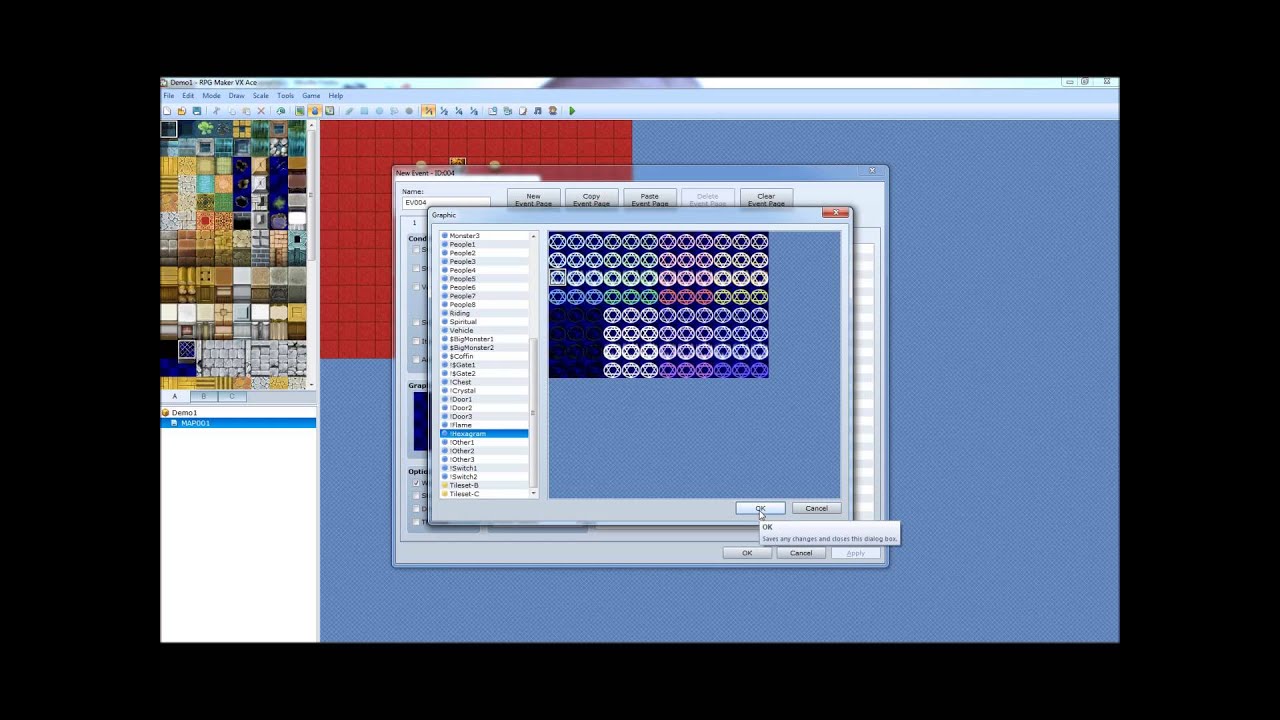Select !Chest in the graphic list
This screenshot has height=720, width=1280.
[x=485, y=382]
